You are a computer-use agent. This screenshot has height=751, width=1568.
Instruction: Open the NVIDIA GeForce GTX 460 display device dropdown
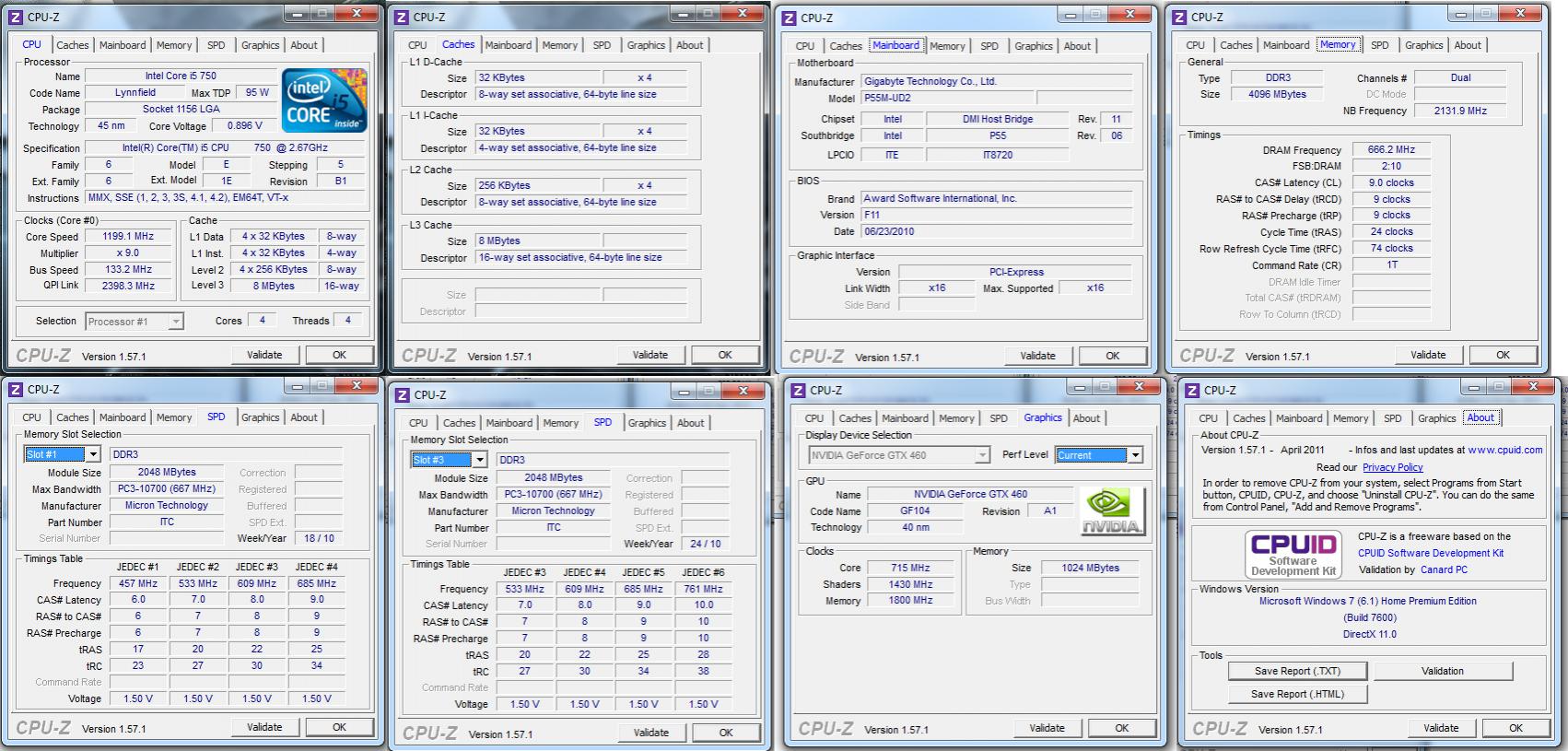click(982, 455)
